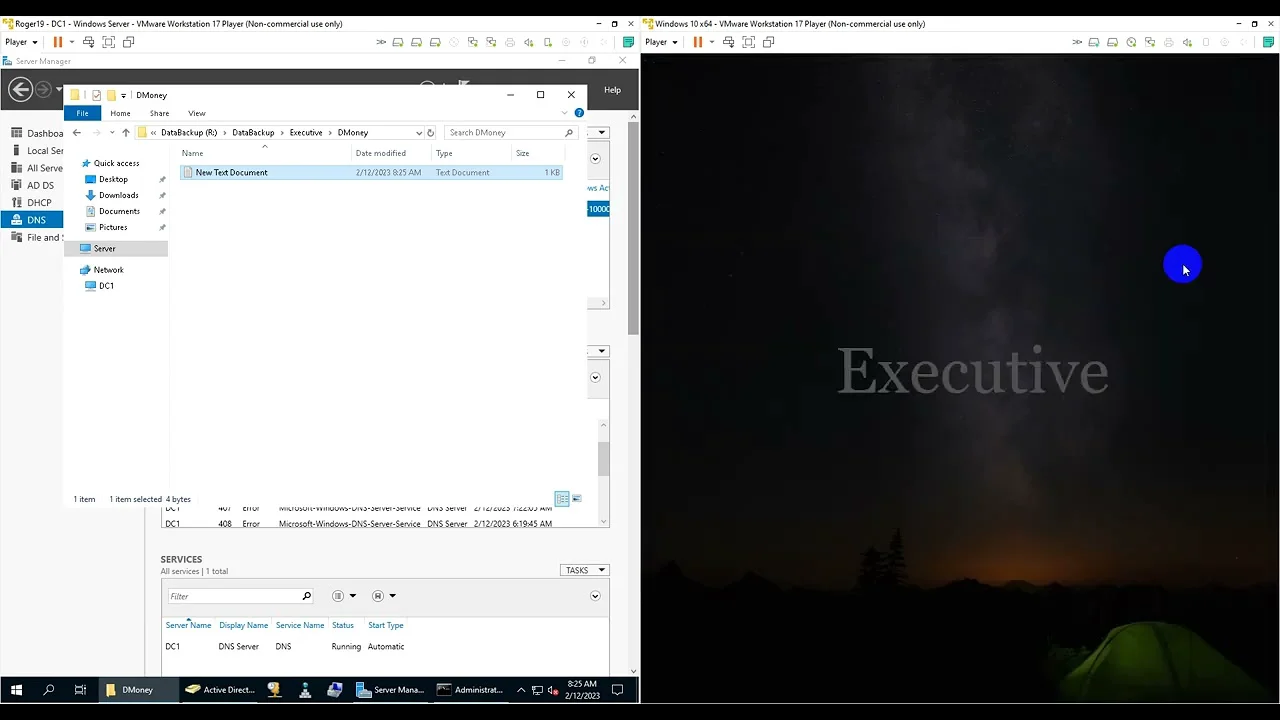
Task: Toggle properties checkmark in quick access toolbar
Action: tap(96, 95)
